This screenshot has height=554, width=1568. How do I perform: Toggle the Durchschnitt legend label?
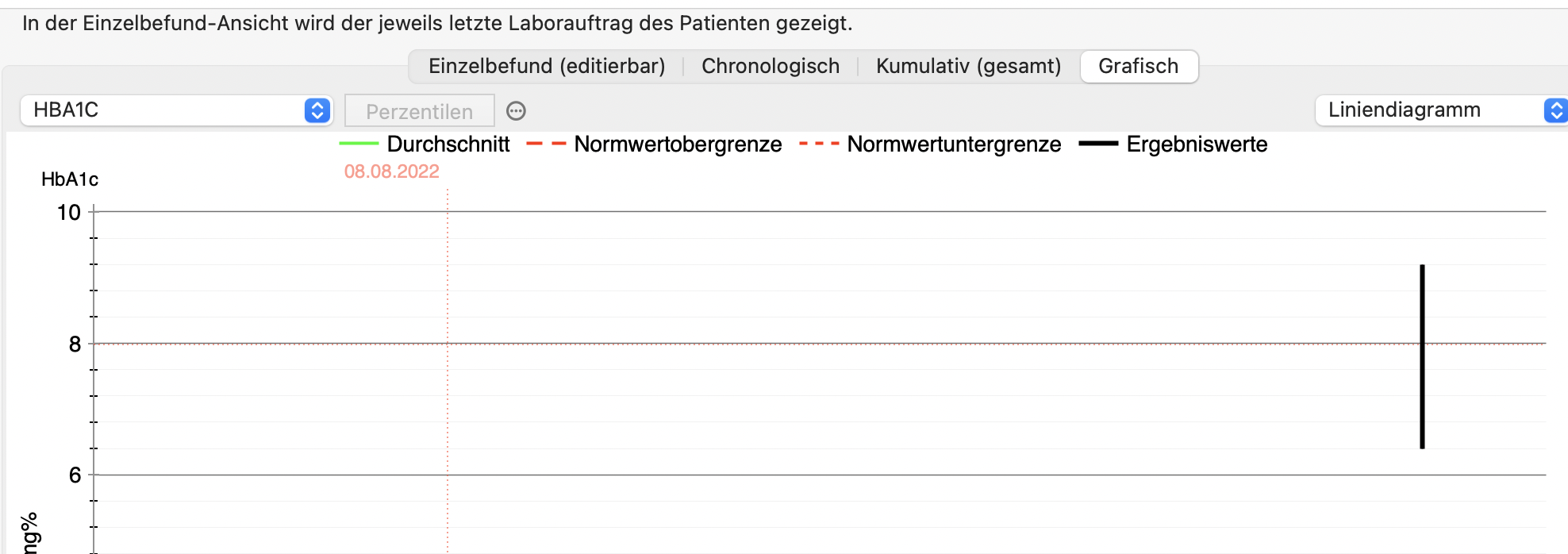448,144
